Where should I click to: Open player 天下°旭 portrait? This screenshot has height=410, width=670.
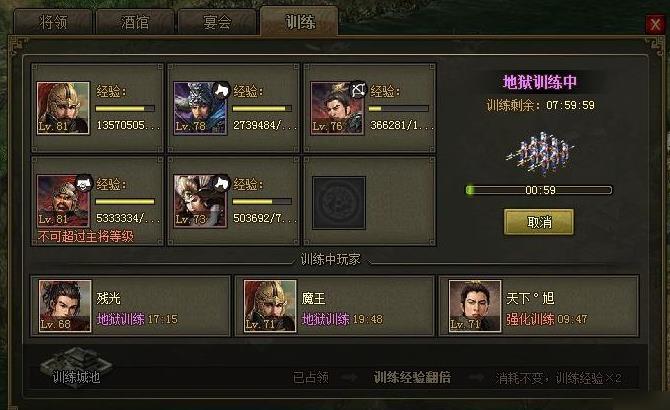475,306
